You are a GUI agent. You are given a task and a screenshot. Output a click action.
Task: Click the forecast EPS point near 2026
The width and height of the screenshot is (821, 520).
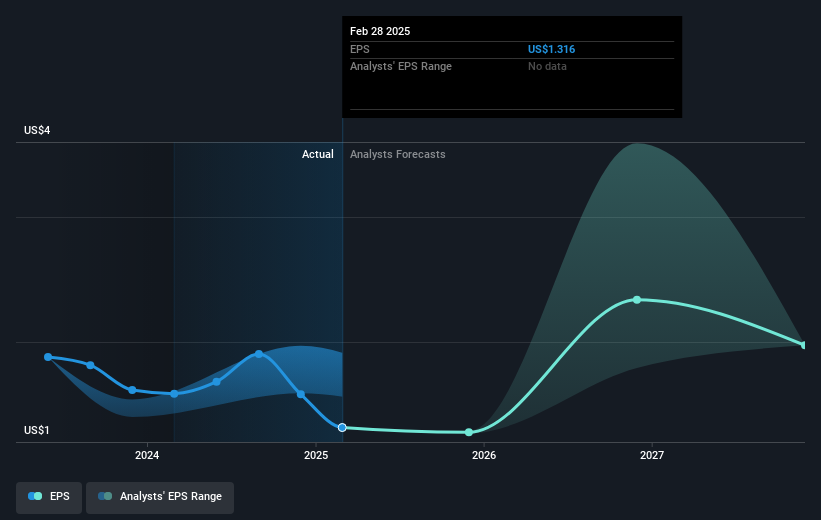469,432
